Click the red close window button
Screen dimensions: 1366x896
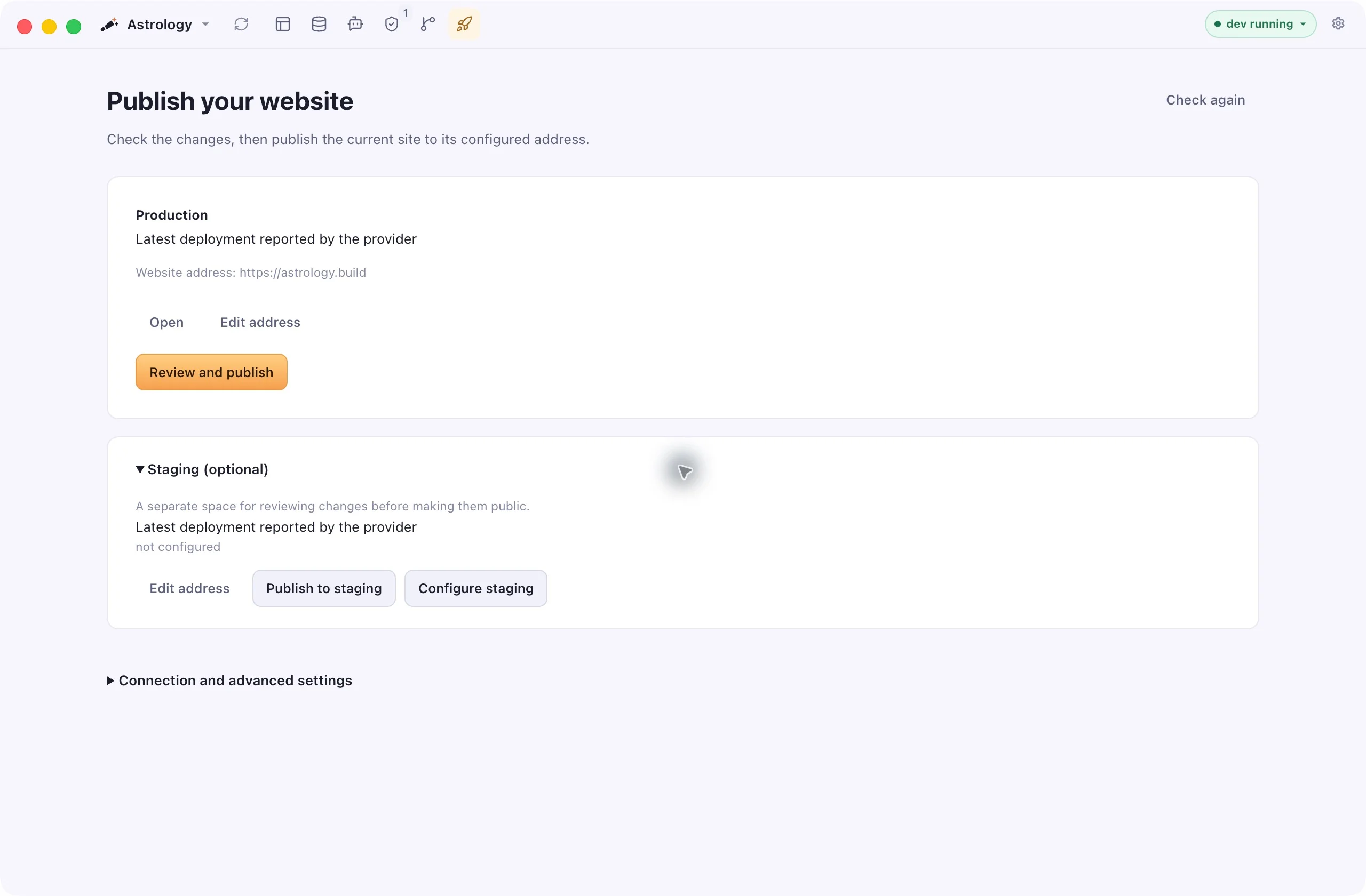pyautogui.click(x=25, y=26)
